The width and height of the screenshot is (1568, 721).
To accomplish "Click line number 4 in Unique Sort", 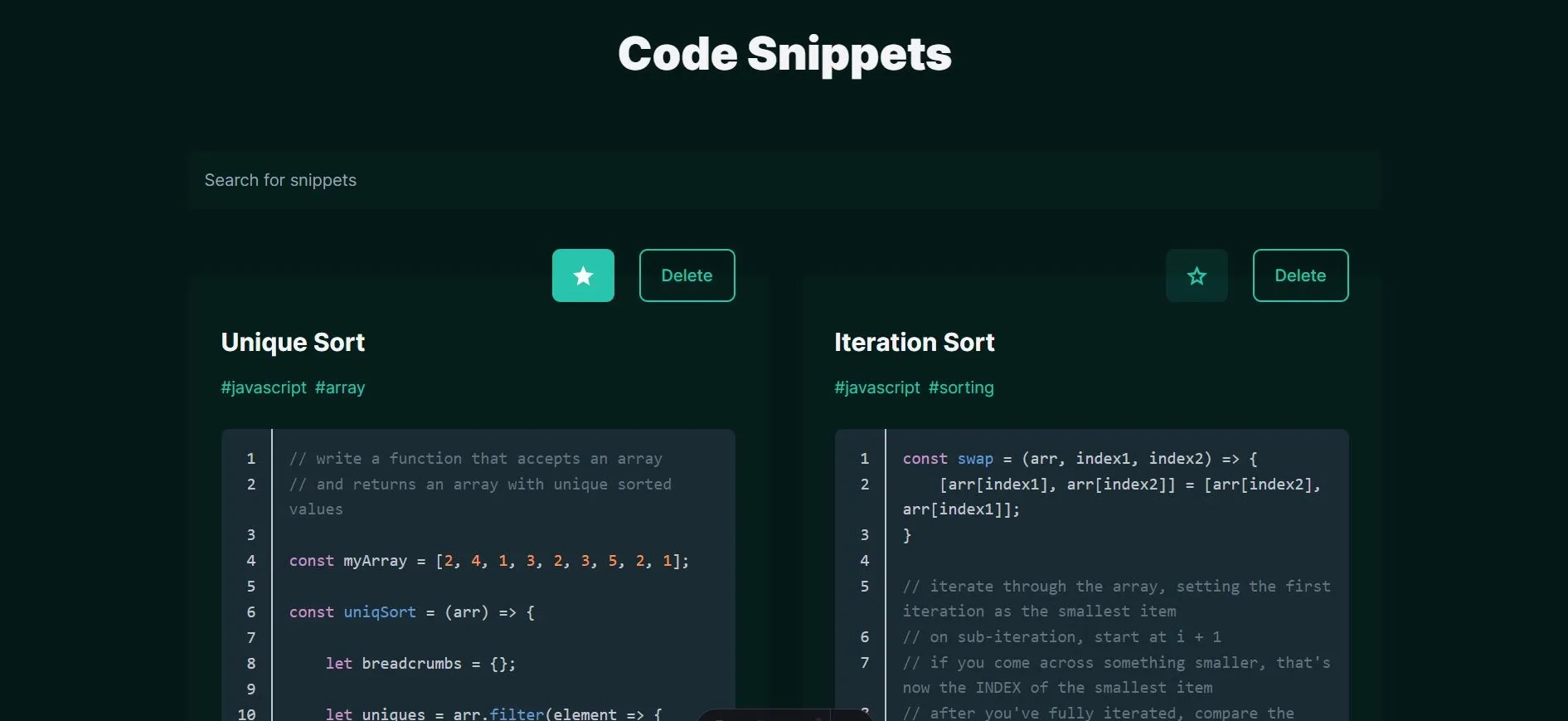I will pyautogui.click(x=250, y=561).
